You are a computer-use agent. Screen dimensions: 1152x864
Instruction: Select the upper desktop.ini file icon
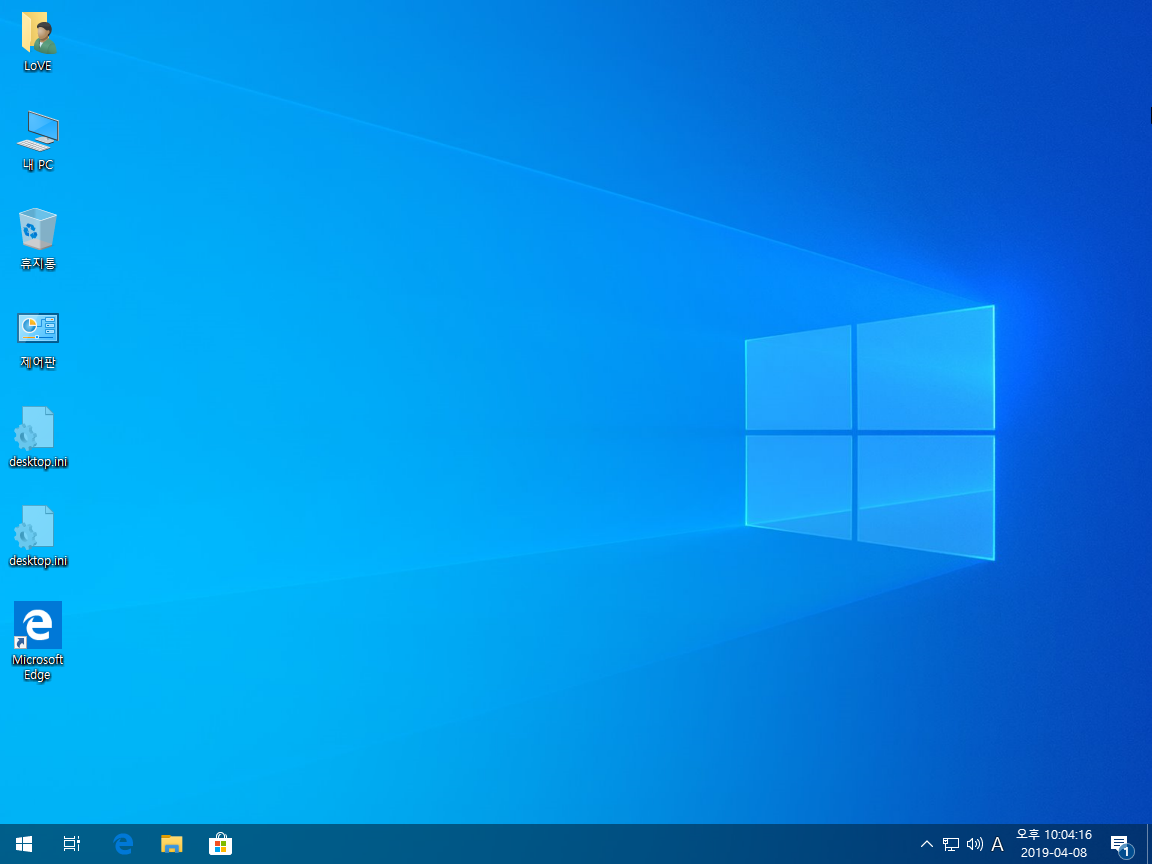[x=37, y=437]
